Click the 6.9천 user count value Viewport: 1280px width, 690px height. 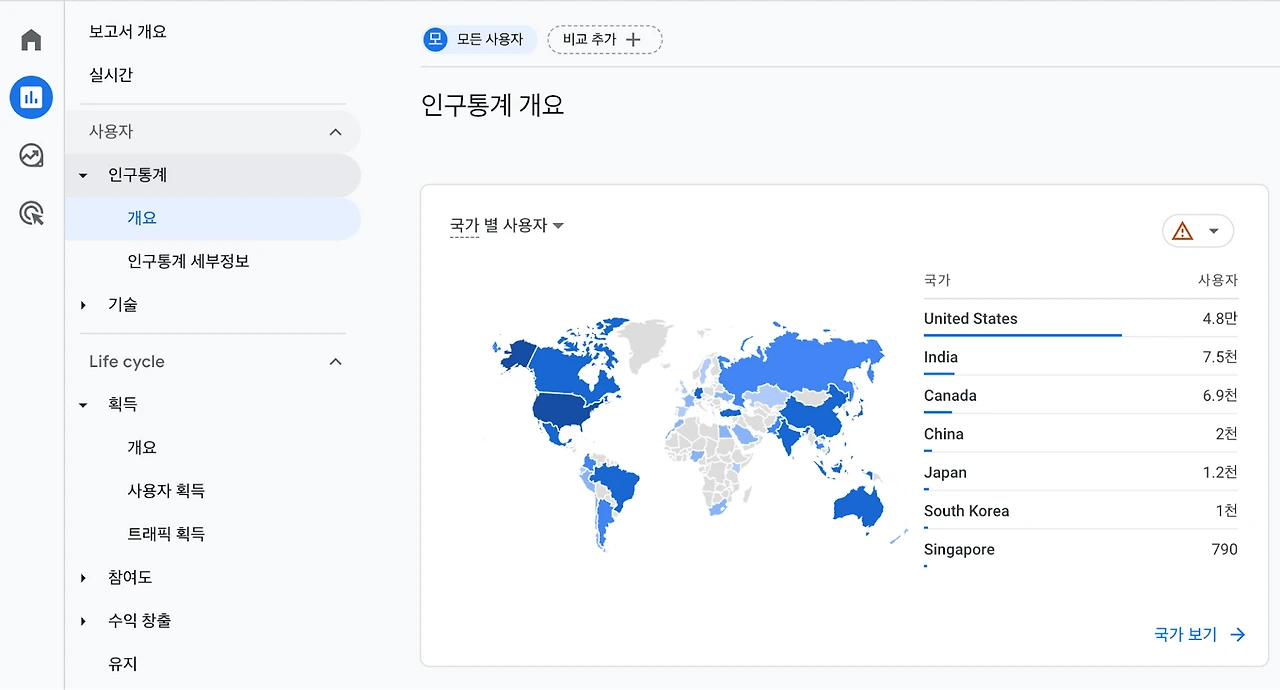1220,396
